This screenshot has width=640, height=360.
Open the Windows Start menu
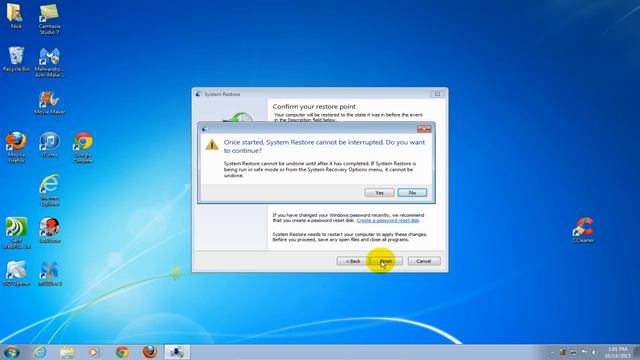11,352
